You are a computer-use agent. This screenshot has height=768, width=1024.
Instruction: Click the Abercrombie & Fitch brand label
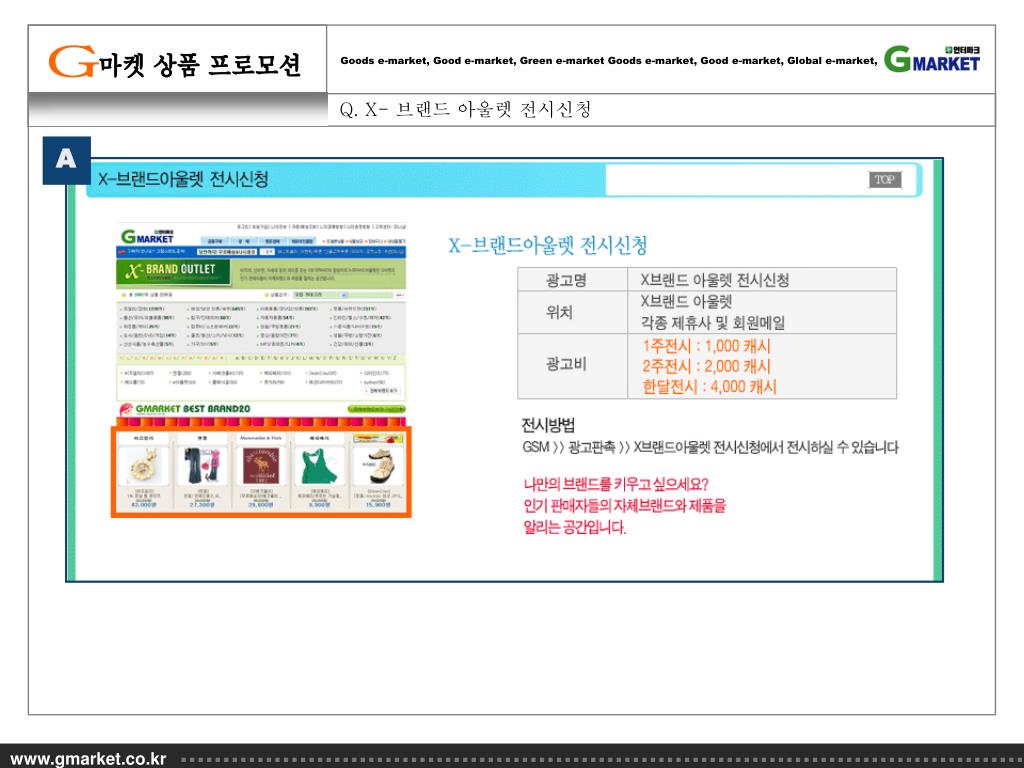coord(261,438)
